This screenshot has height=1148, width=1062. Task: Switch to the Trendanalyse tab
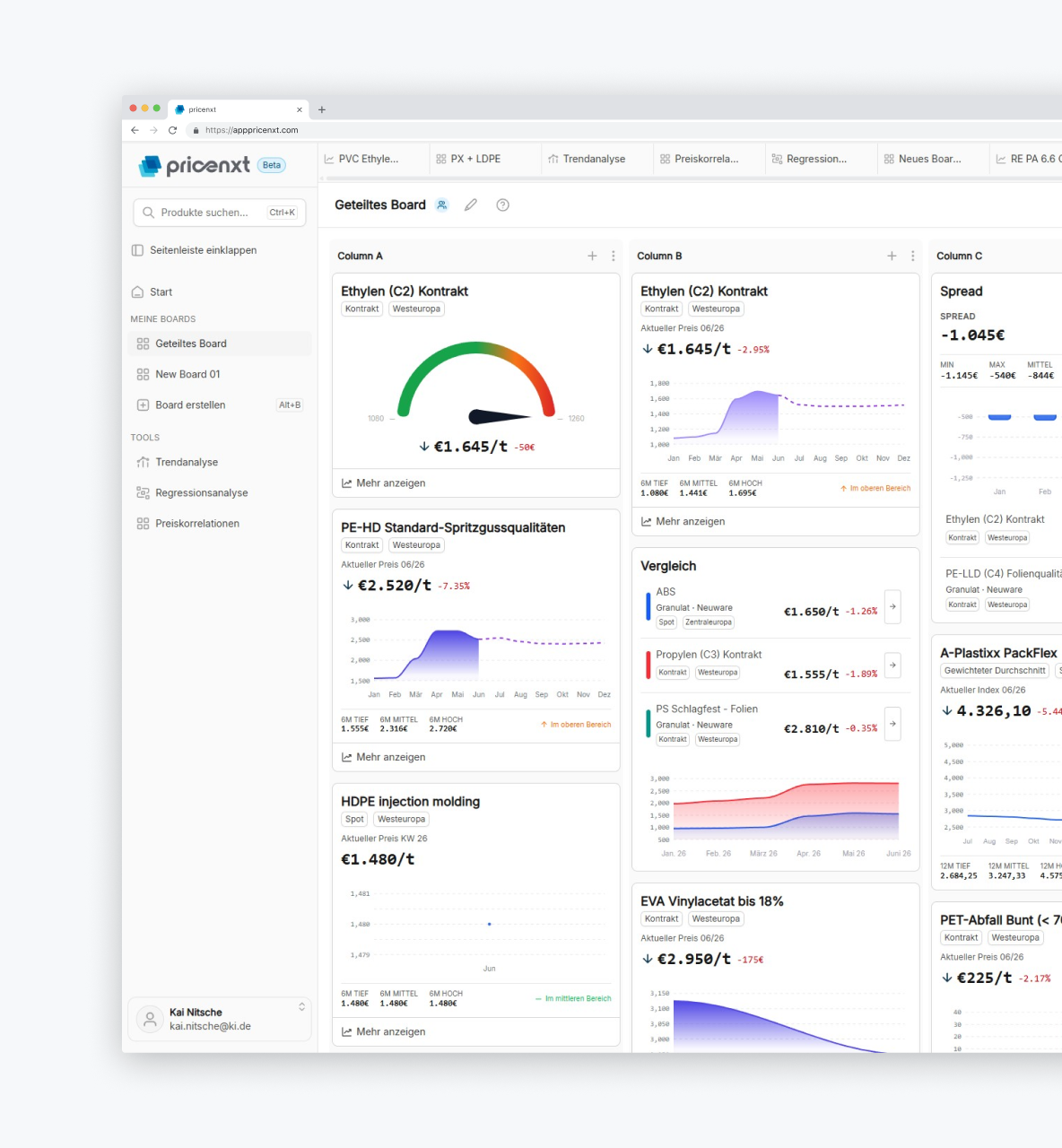587,159
